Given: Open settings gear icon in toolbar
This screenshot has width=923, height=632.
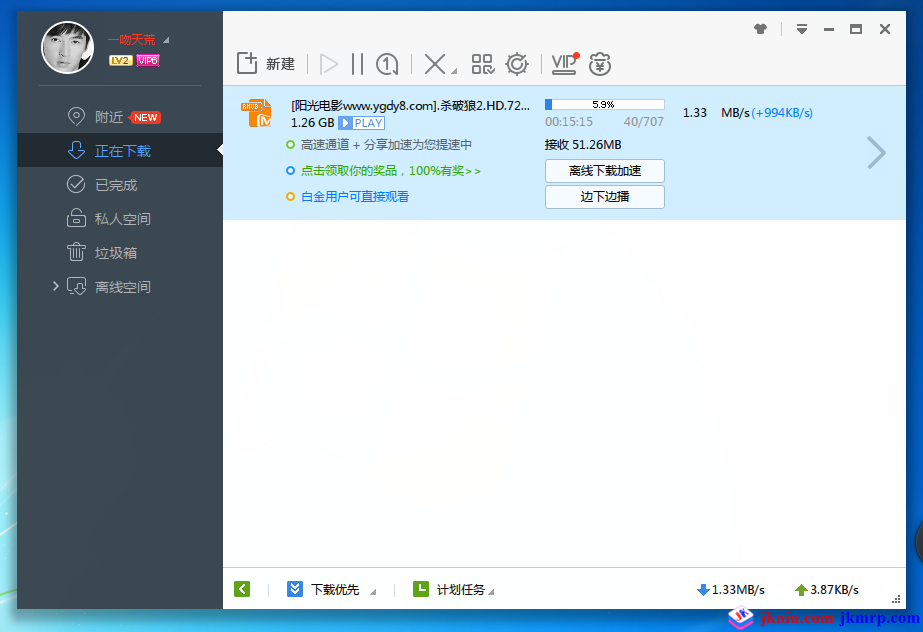Looking at the screenshot, I should pos(517,64).
